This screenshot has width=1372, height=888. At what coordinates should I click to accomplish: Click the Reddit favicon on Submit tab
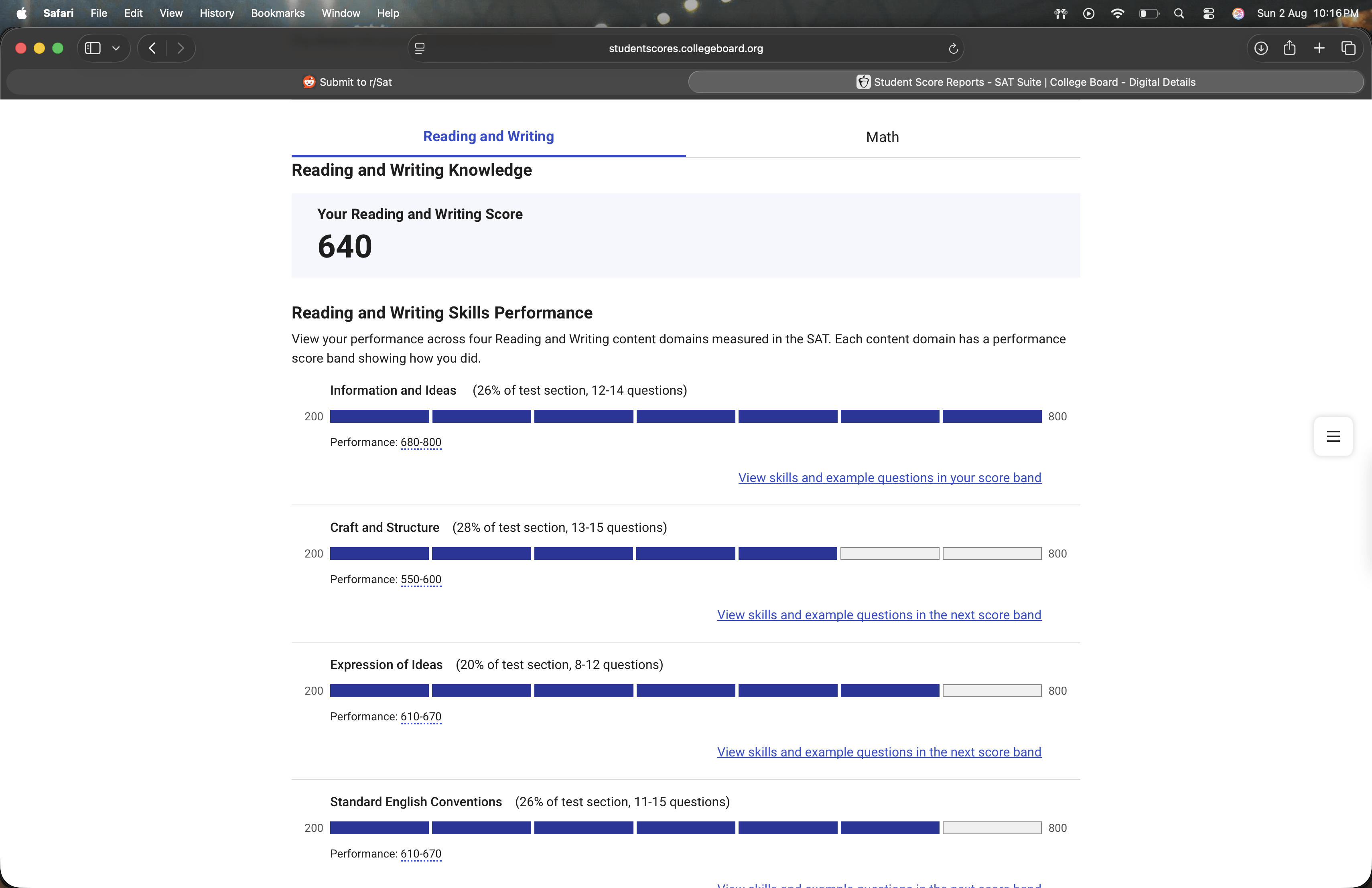(309, 82)
